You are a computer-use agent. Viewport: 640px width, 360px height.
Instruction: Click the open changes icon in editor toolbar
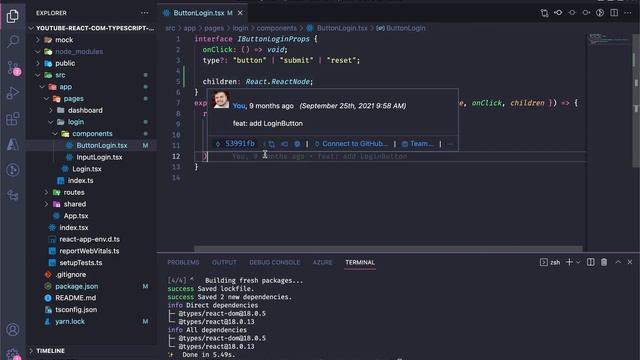(x=544, y=13)
